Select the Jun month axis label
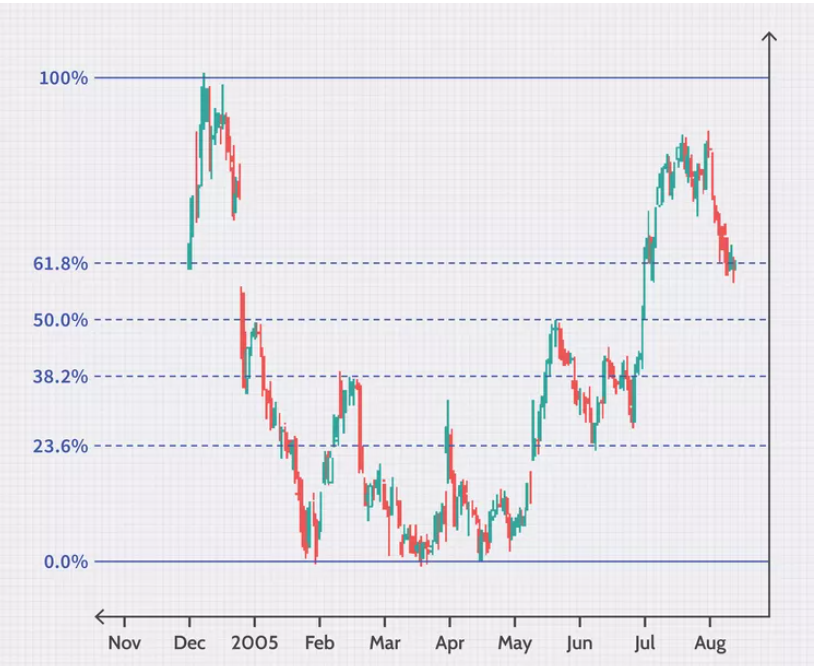 [x=579, y=644]
